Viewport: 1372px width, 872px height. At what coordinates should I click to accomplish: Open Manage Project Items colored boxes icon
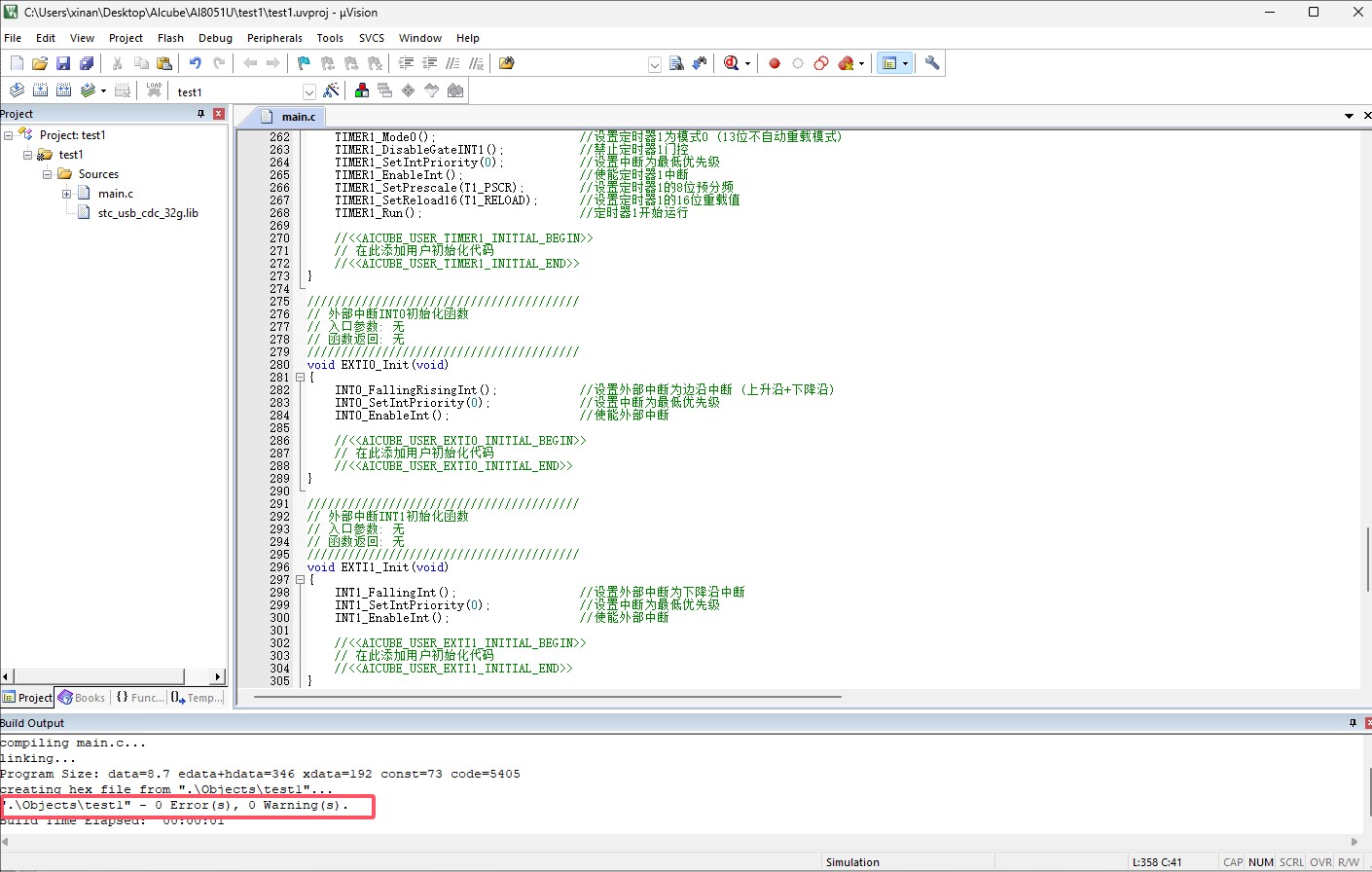[362, 91]
